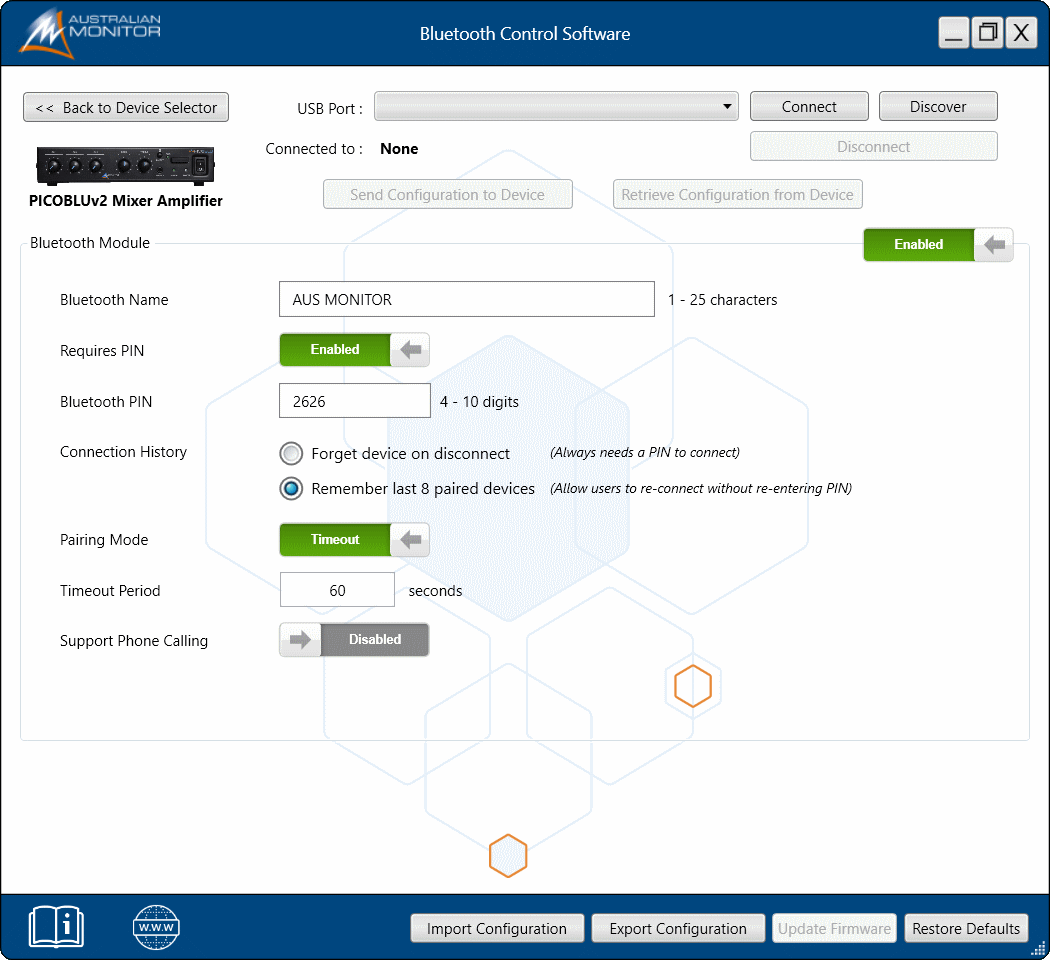Screen dimensions: 1050x960
Task: Open the user manual book icon
Action: coord(57,927)
